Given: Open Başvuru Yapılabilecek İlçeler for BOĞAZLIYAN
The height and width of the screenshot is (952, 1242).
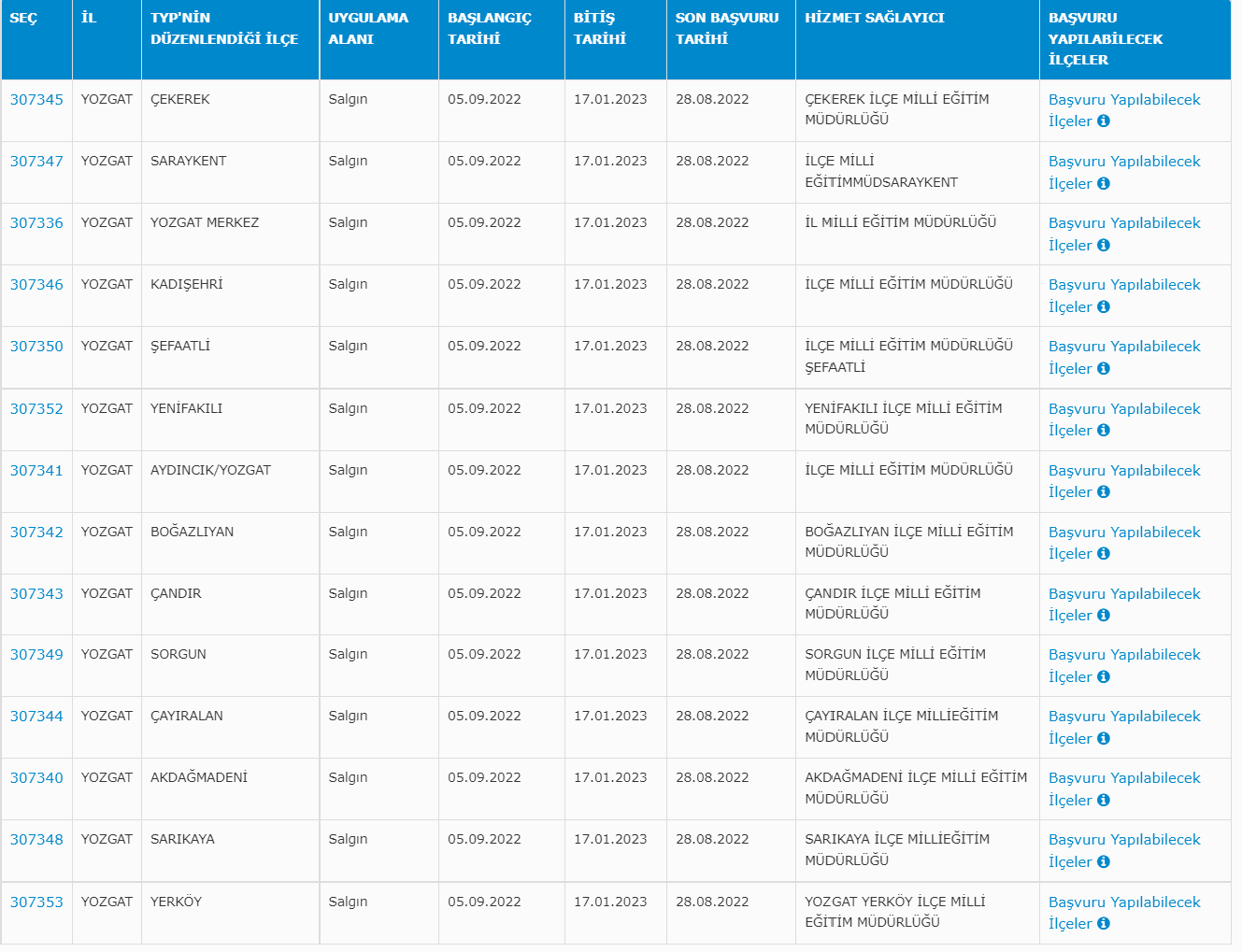Looking at the screenshot, I should tap(1123, 533).
